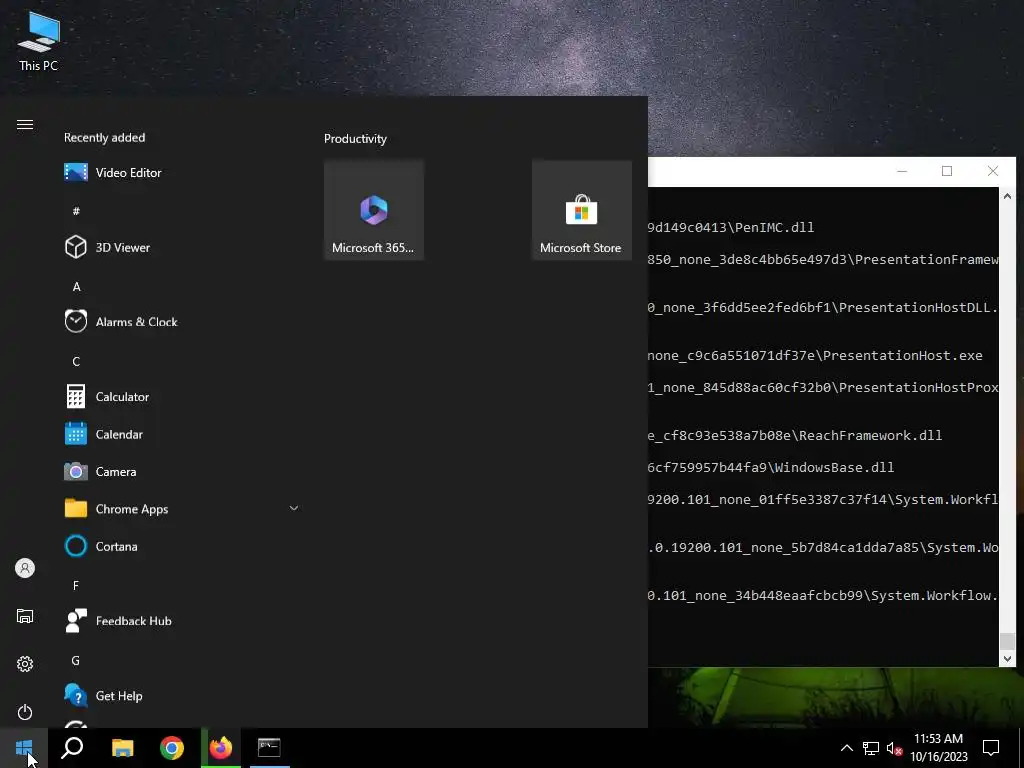
Task: Click the console window scrollbar thumb
Action: pyautogui.click(x=1007, y=641)
